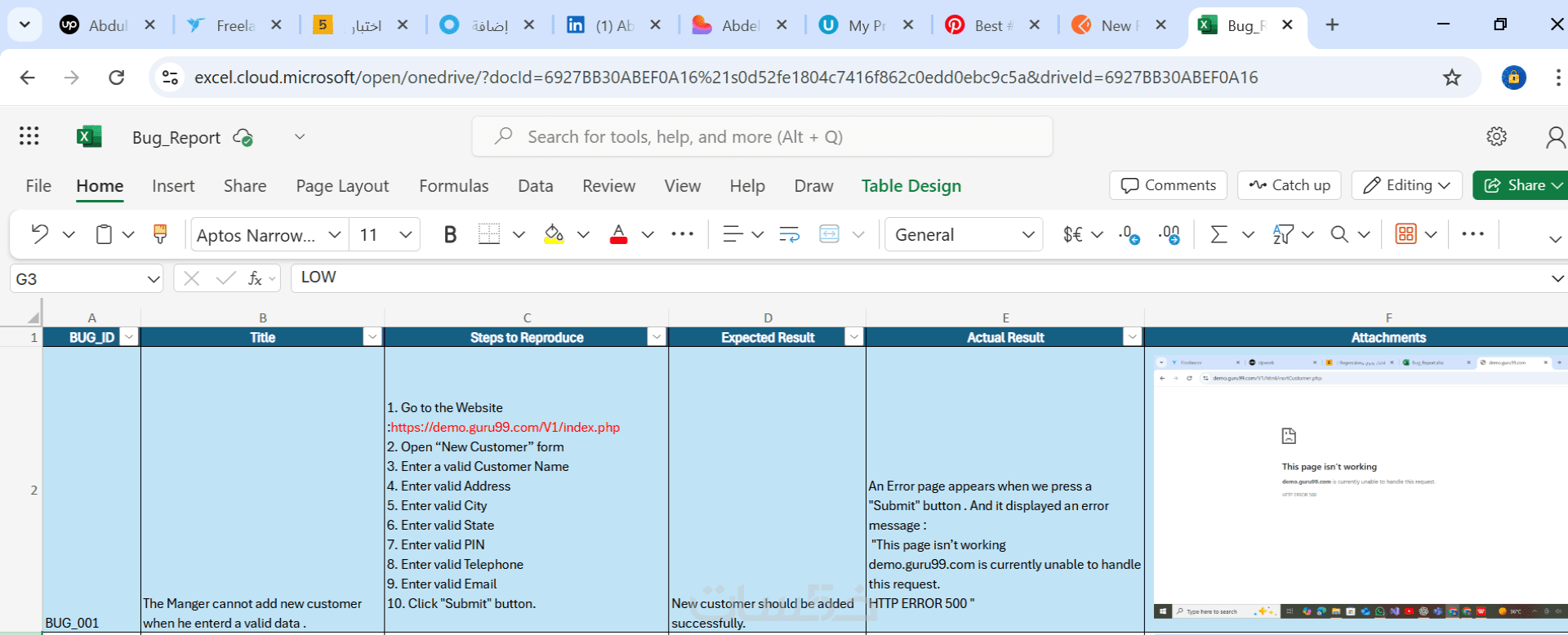This screenshot has width=1568, height=635.
Task: Click the Comments button
Action: point(1168,185)
